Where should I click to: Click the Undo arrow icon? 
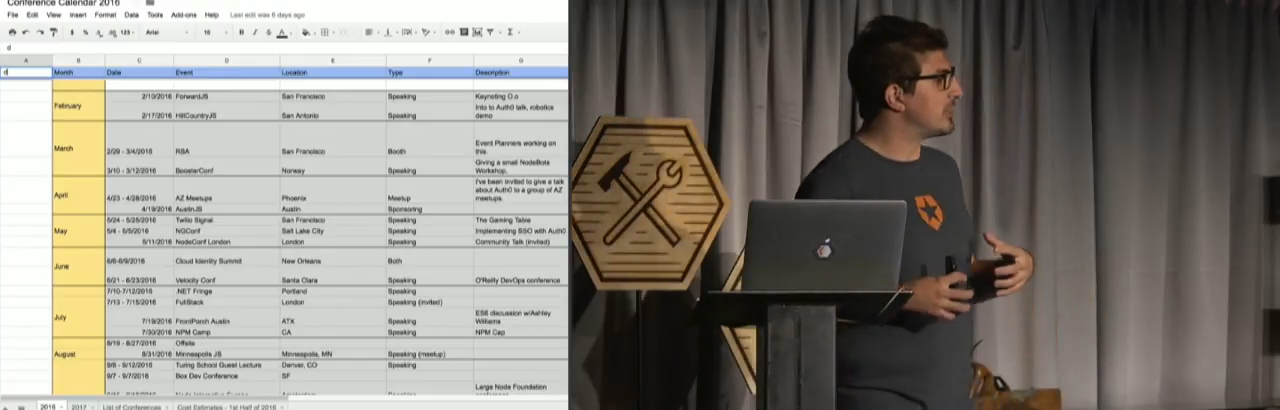click(x=26, y=33)
